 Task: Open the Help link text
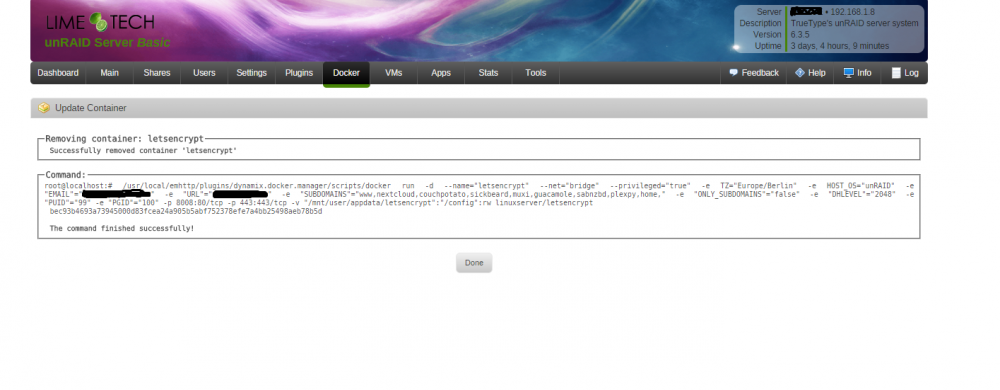pos(816,73)
